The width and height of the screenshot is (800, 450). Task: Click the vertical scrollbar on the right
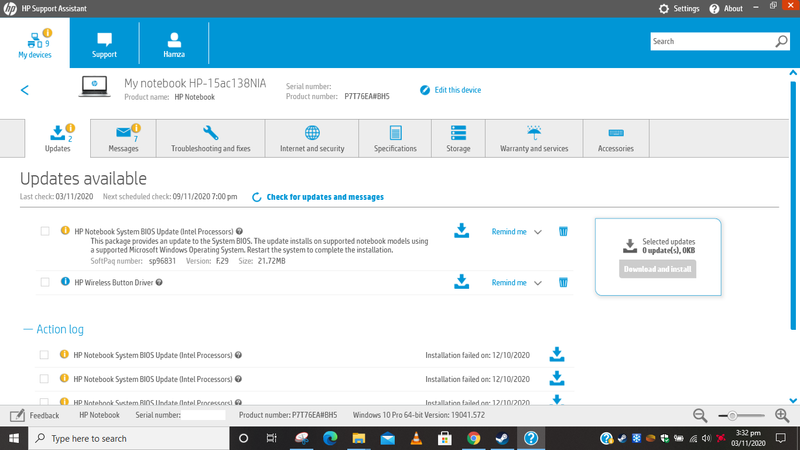[x=793, y=204]
